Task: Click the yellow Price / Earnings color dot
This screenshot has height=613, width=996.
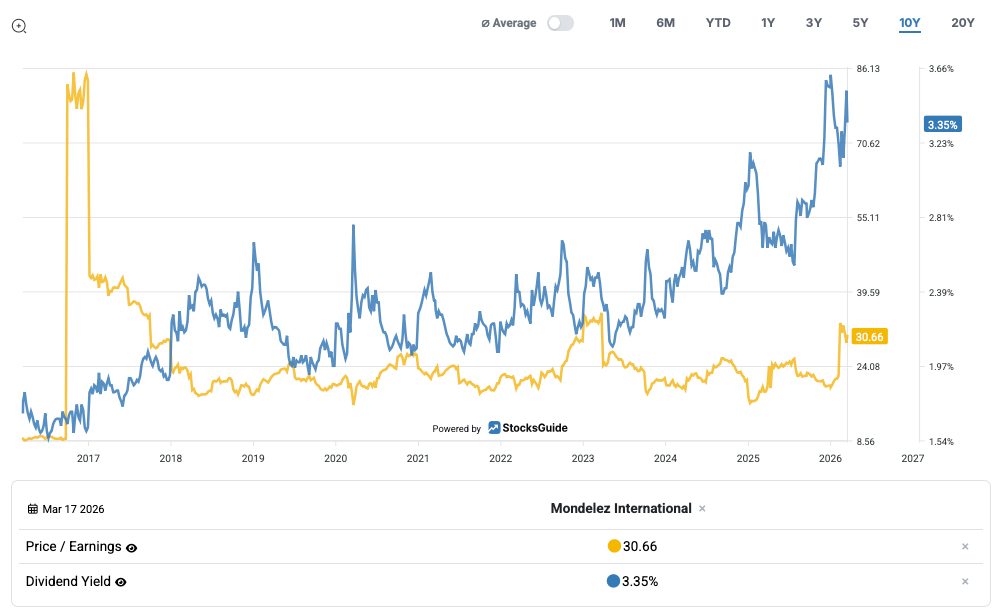Action: pyautogui.click(x=614, y=547)
